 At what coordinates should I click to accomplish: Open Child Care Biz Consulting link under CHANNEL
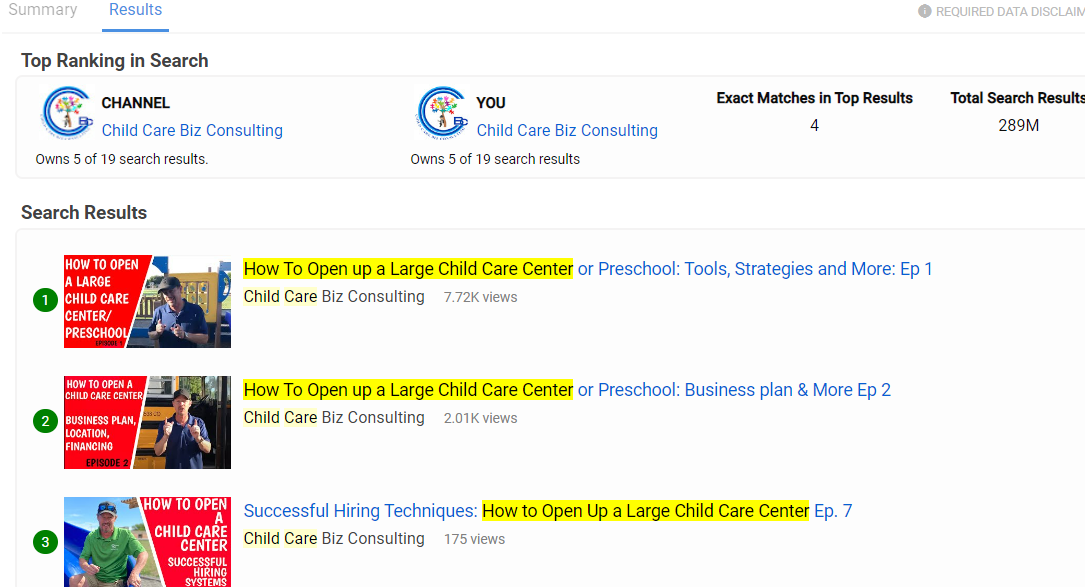click(x=192, y=130)
